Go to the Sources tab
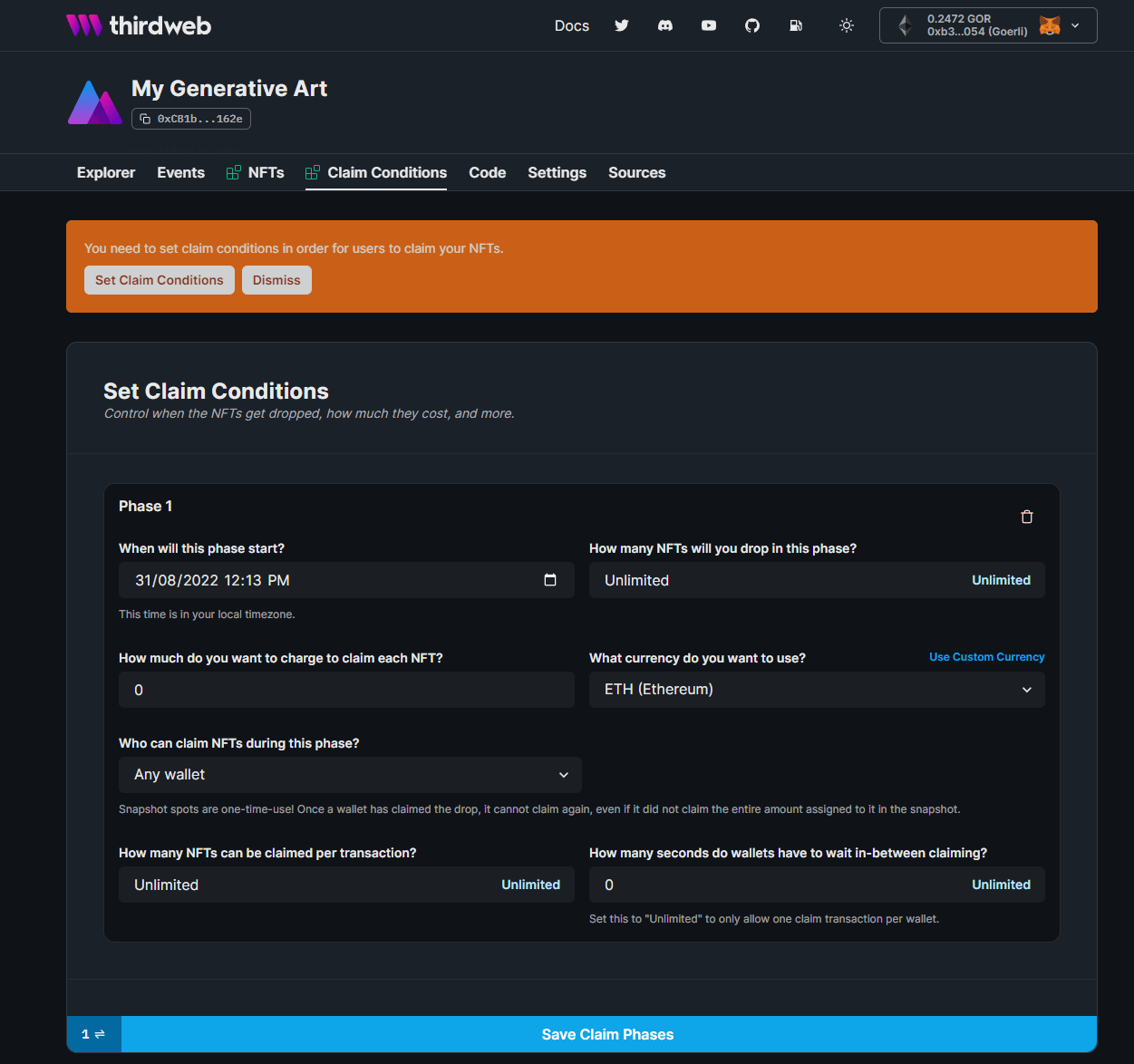1134x1064 pixels. 637,172
